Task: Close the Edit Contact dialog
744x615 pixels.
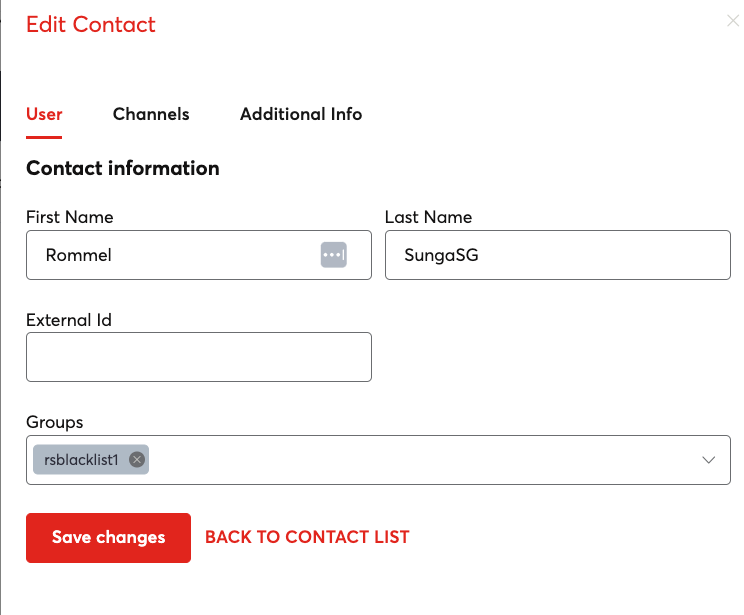Action: click(732, 20)
